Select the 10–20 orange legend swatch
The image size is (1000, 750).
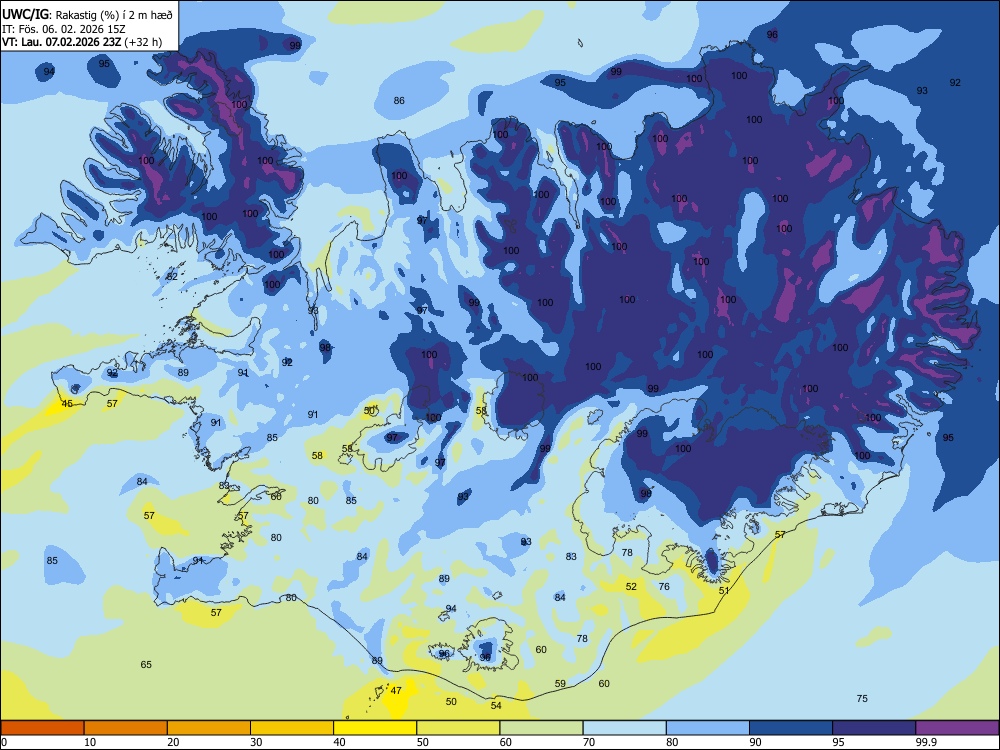pyautogui.click(x=126, y=728)
